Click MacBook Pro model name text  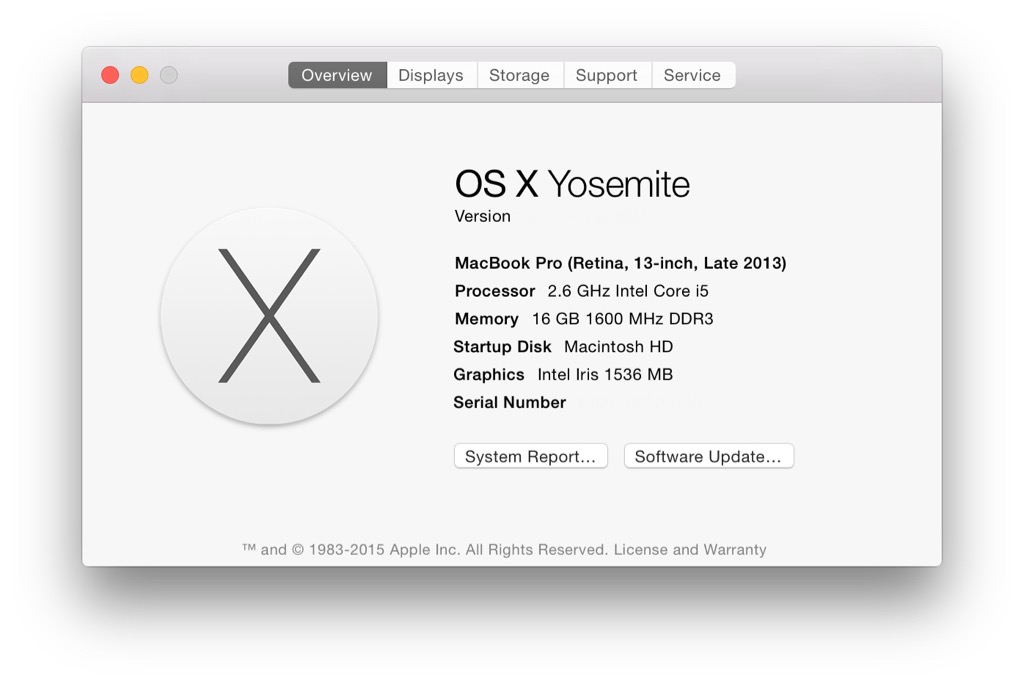point(620,263)
